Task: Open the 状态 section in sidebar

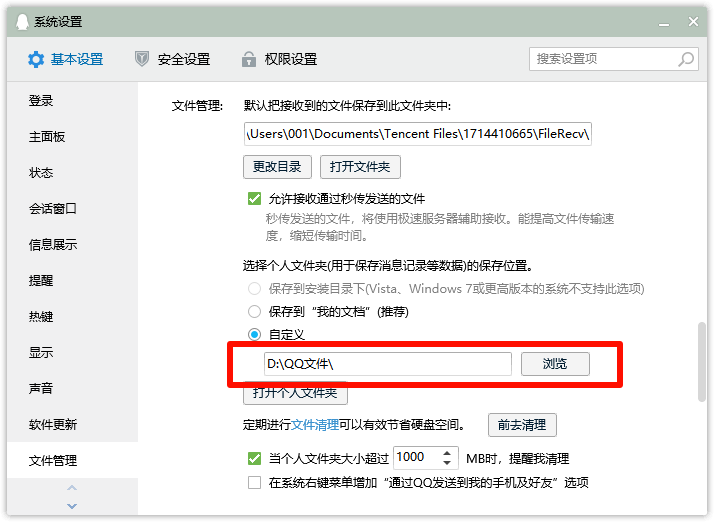Action: point(72,173)
